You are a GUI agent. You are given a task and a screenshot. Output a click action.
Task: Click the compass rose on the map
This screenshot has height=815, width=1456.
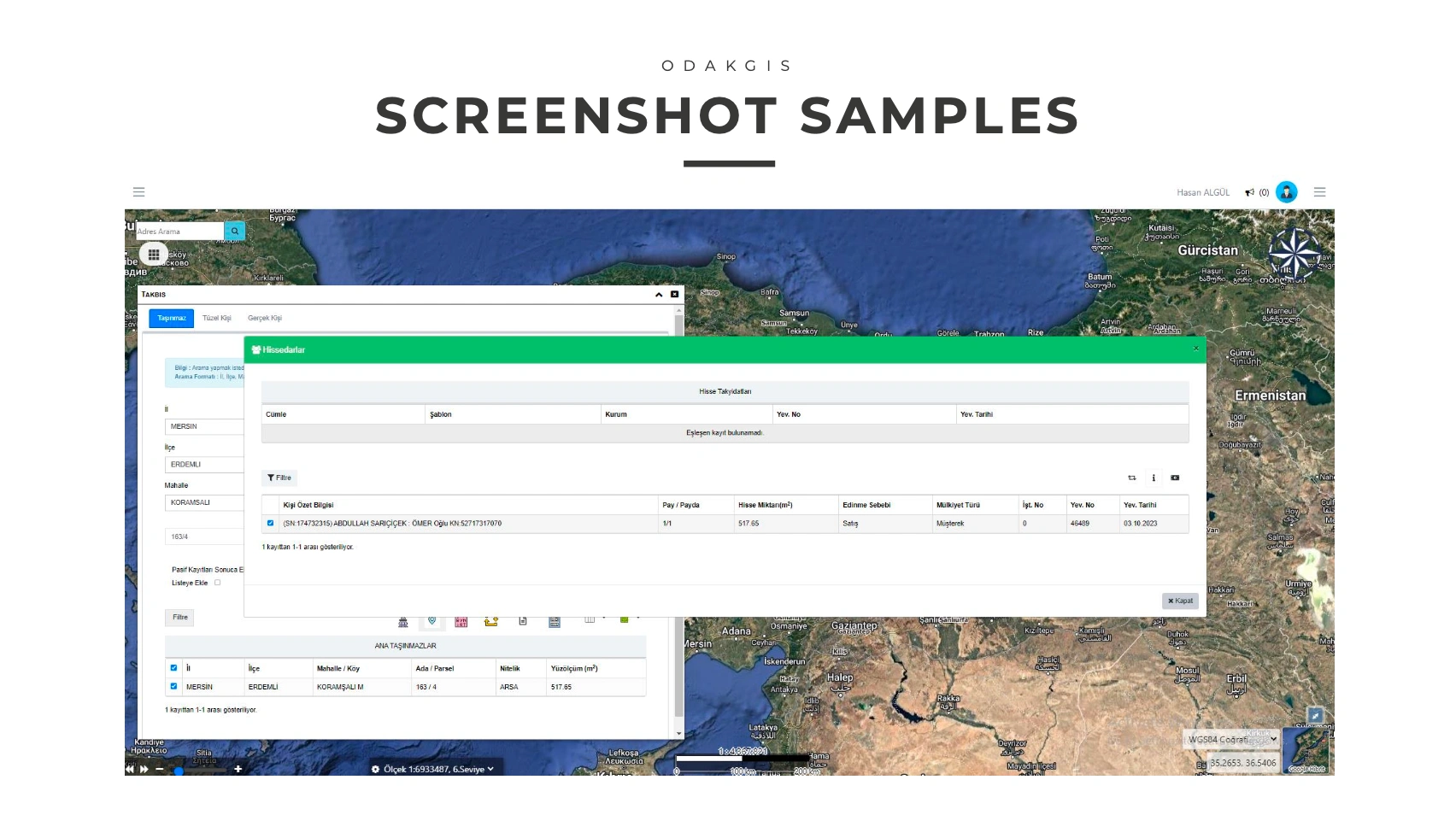1294,254
